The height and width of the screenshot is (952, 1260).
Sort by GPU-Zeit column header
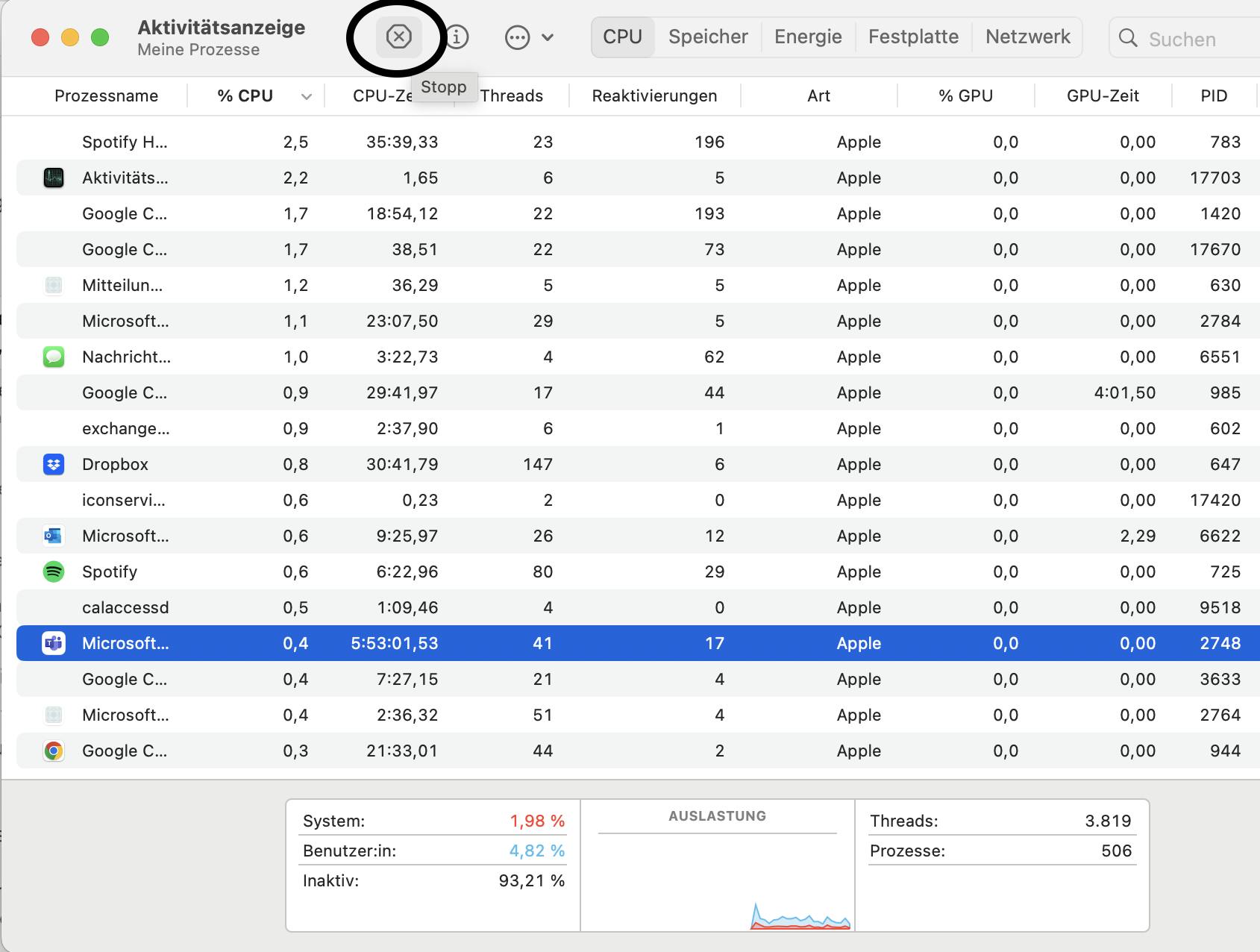pos(1103,95)
